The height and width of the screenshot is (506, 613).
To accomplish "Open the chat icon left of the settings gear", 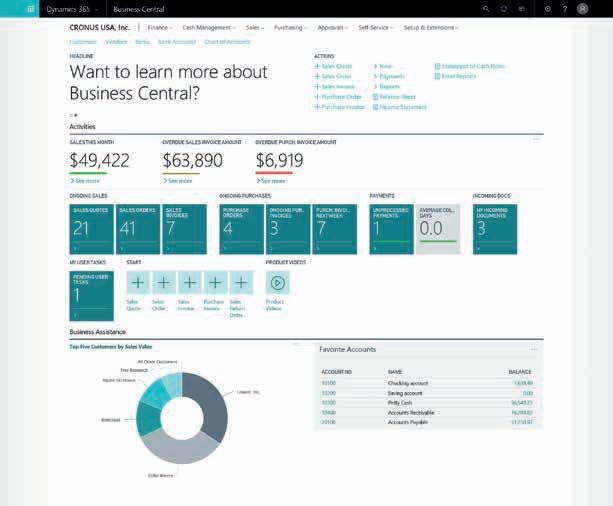I will pyautogui.click(x=521, y=9).
